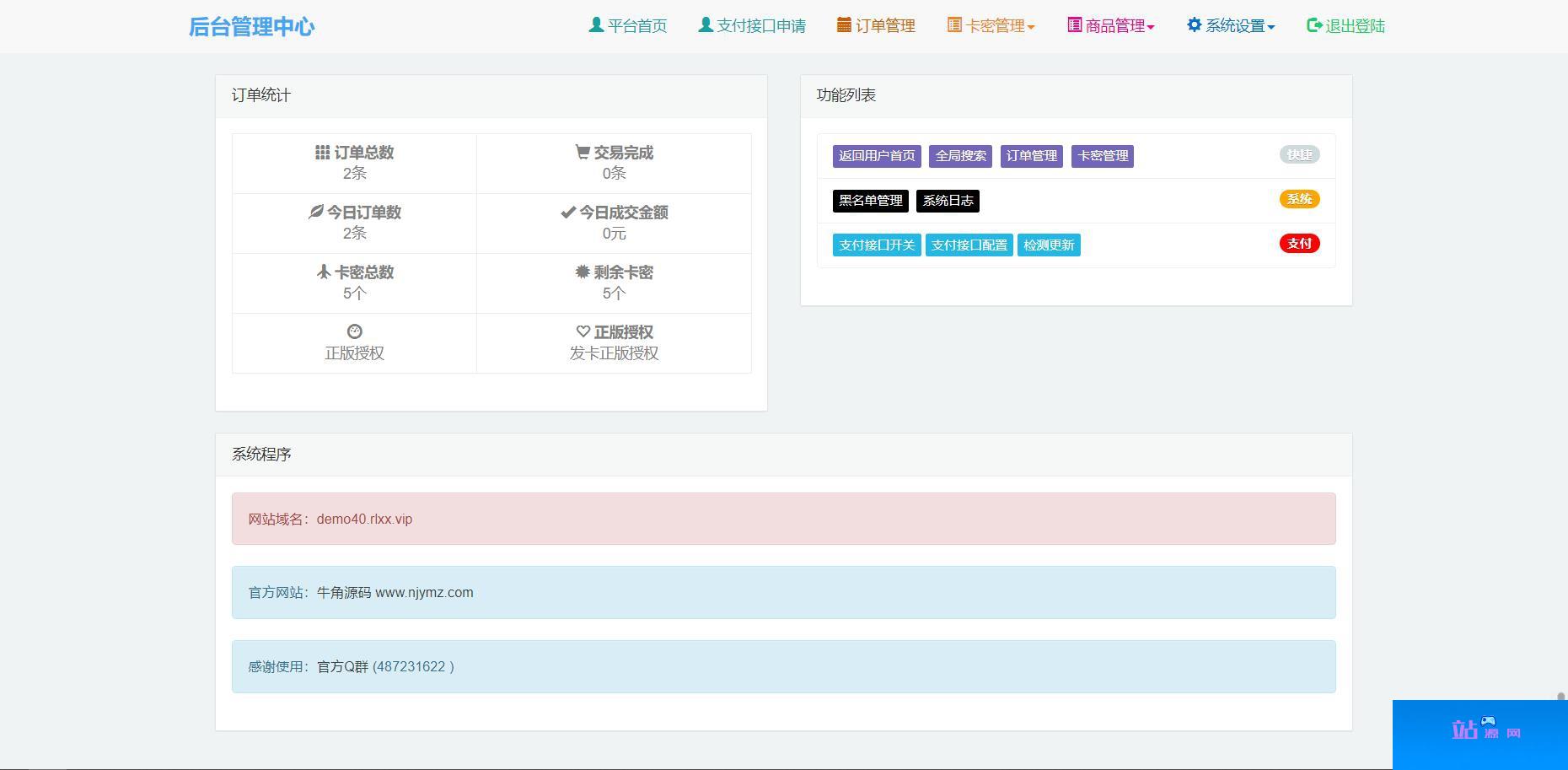This screenshot has width=1568, height=770.
Task: Click the red 支付 badge
Action: 1300,244
